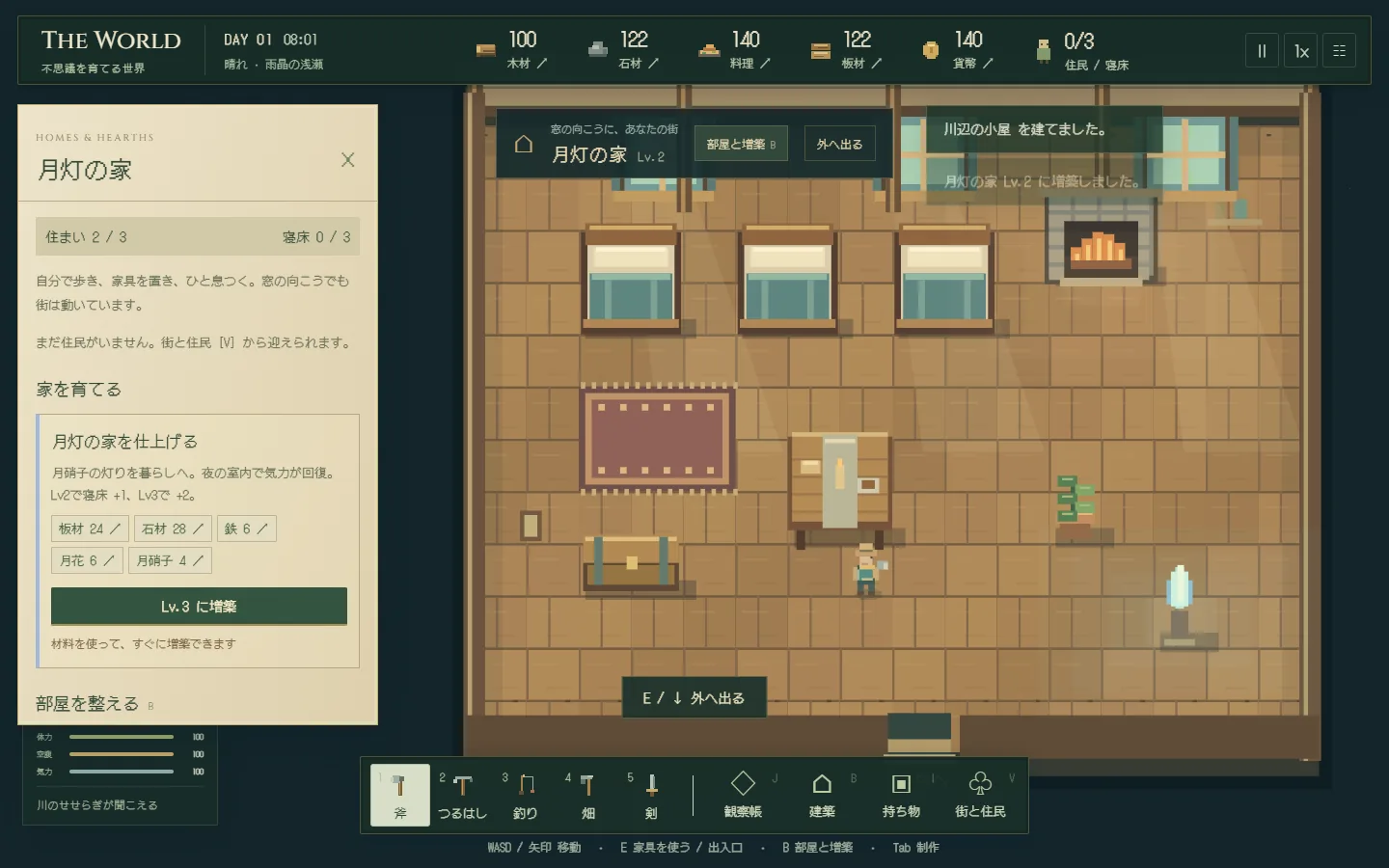Select the sword (剣) tool

pos(651,796)
